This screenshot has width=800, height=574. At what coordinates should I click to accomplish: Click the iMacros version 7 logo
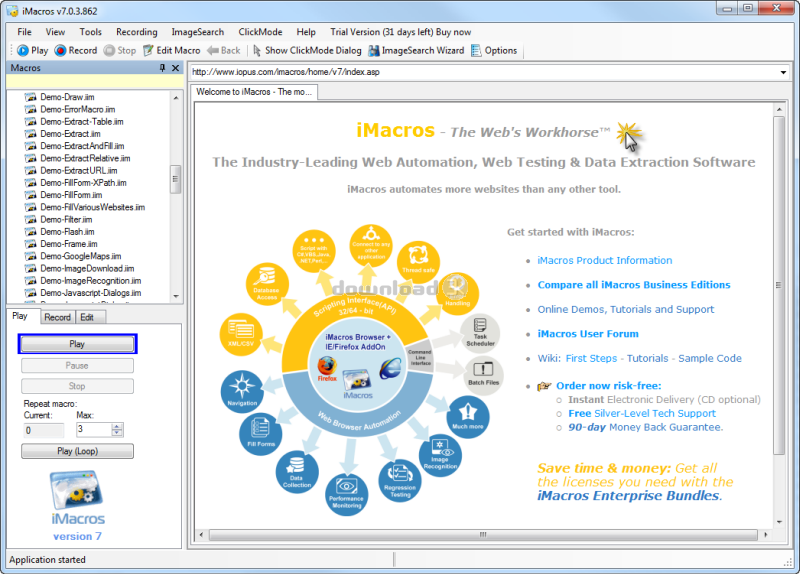point(77,506)
